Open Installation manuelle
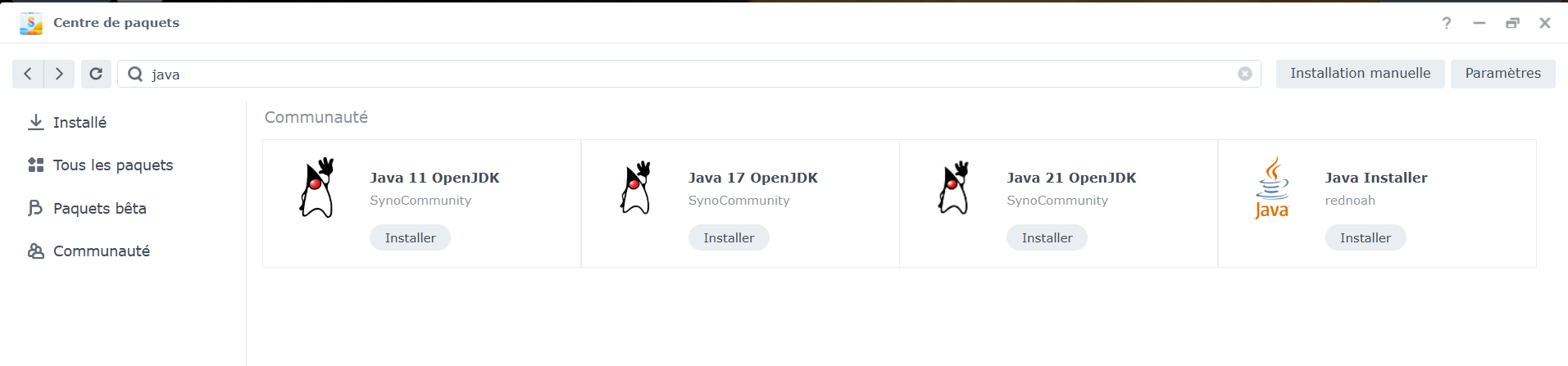Viewport: 1568px width, 366px height. pyautogui.click(x=1360, y=74)
